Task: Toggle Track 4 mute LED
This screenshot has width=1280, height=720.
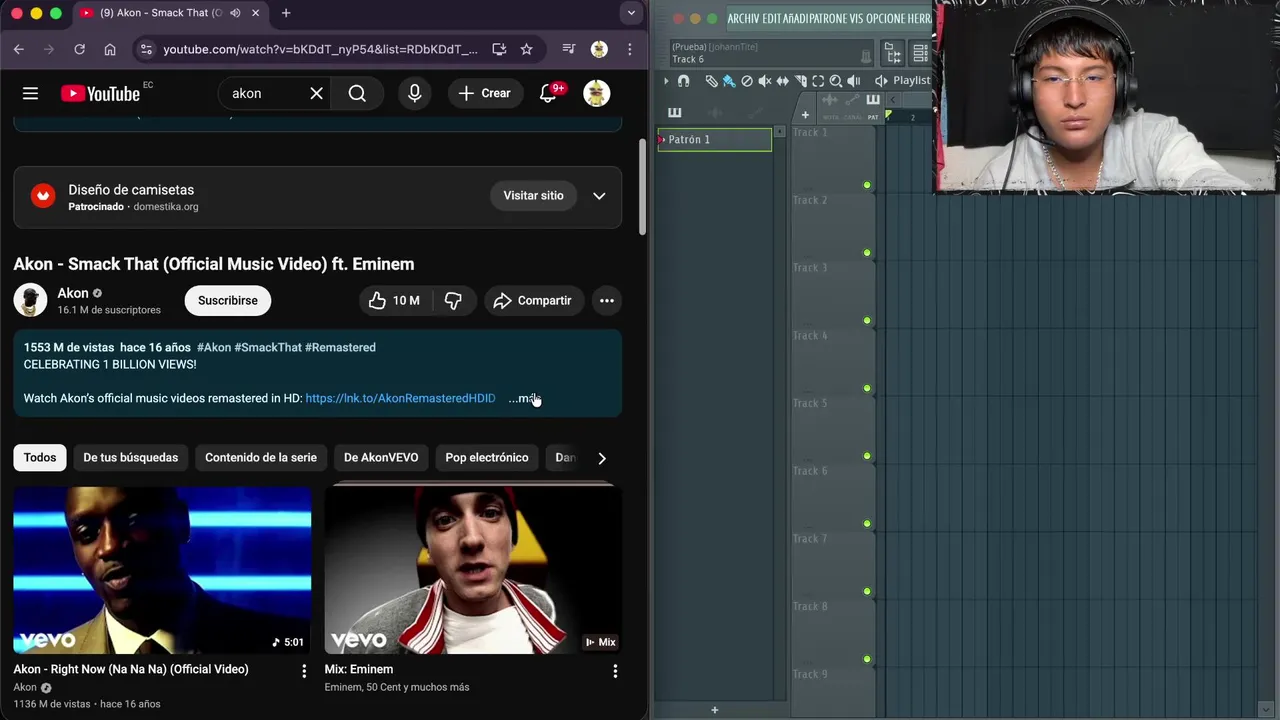Action: [867, 388]
